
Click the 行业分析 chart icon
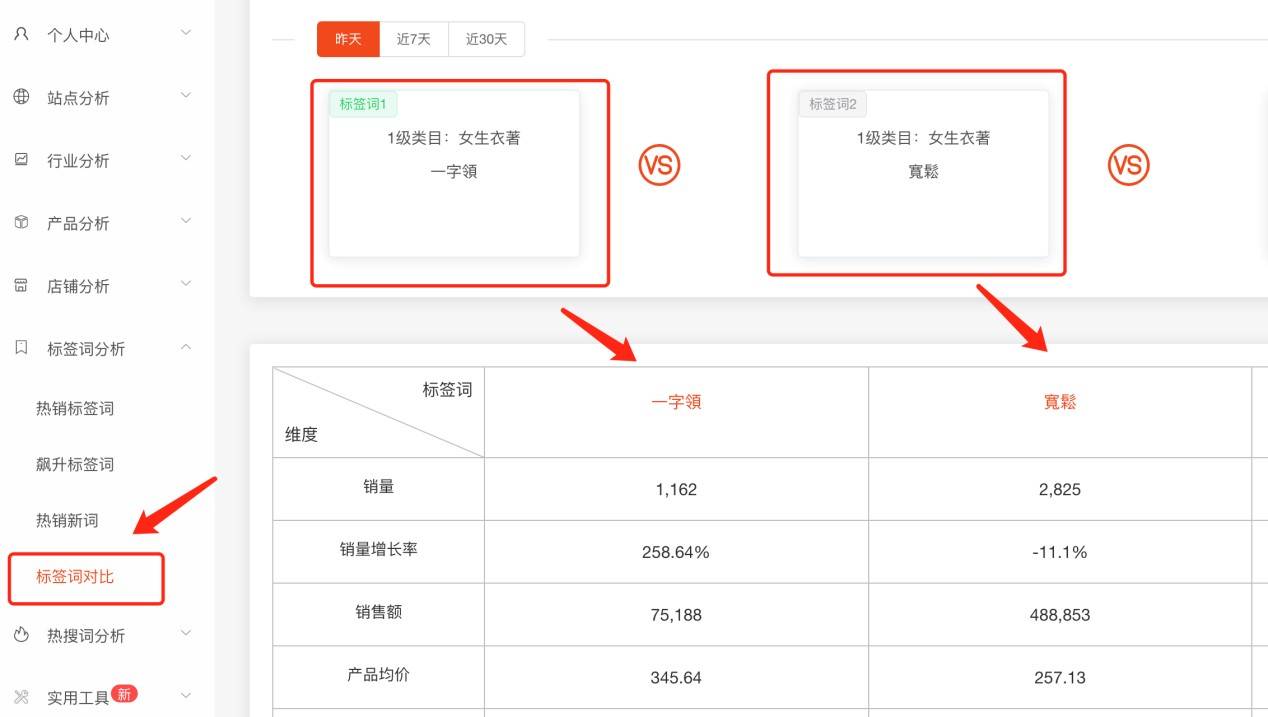[21, 159]
